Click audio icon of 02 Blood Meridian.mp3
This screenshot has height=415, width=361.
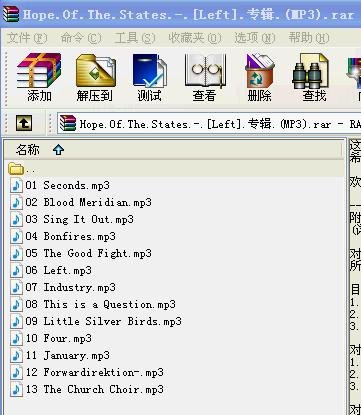point(16,202)
